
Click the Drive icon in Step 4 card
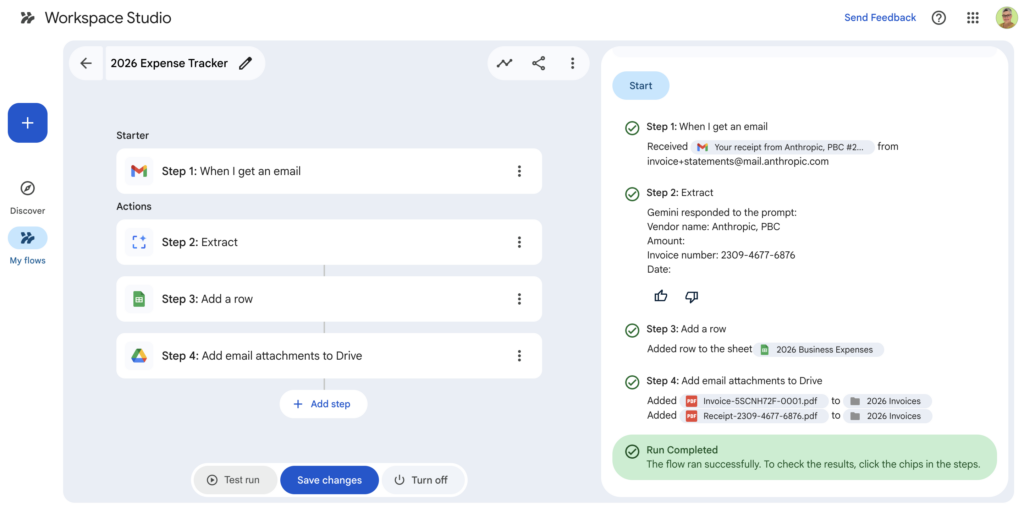coord(138,356)
